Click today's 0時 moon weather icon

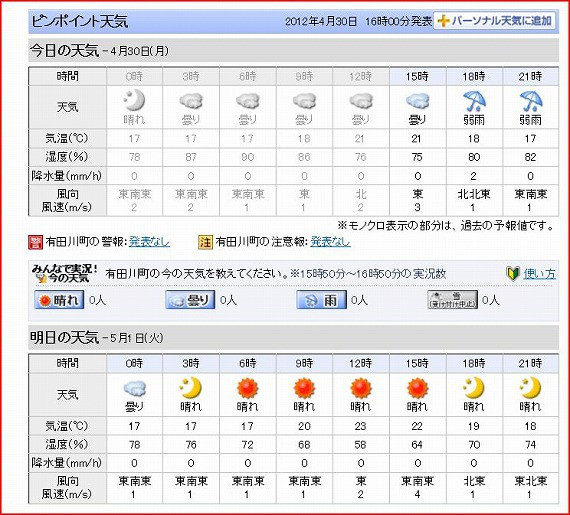click(134, 100)
